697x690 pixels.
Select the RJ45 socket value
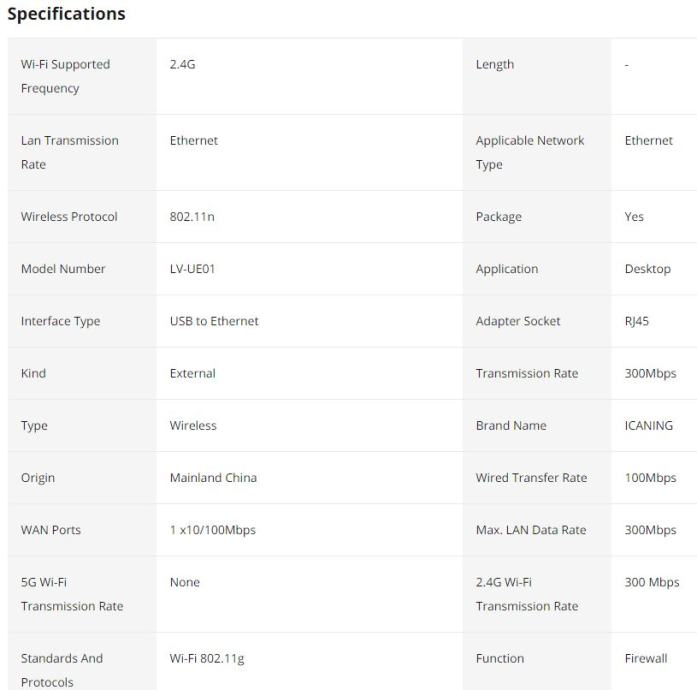(637, 321)
